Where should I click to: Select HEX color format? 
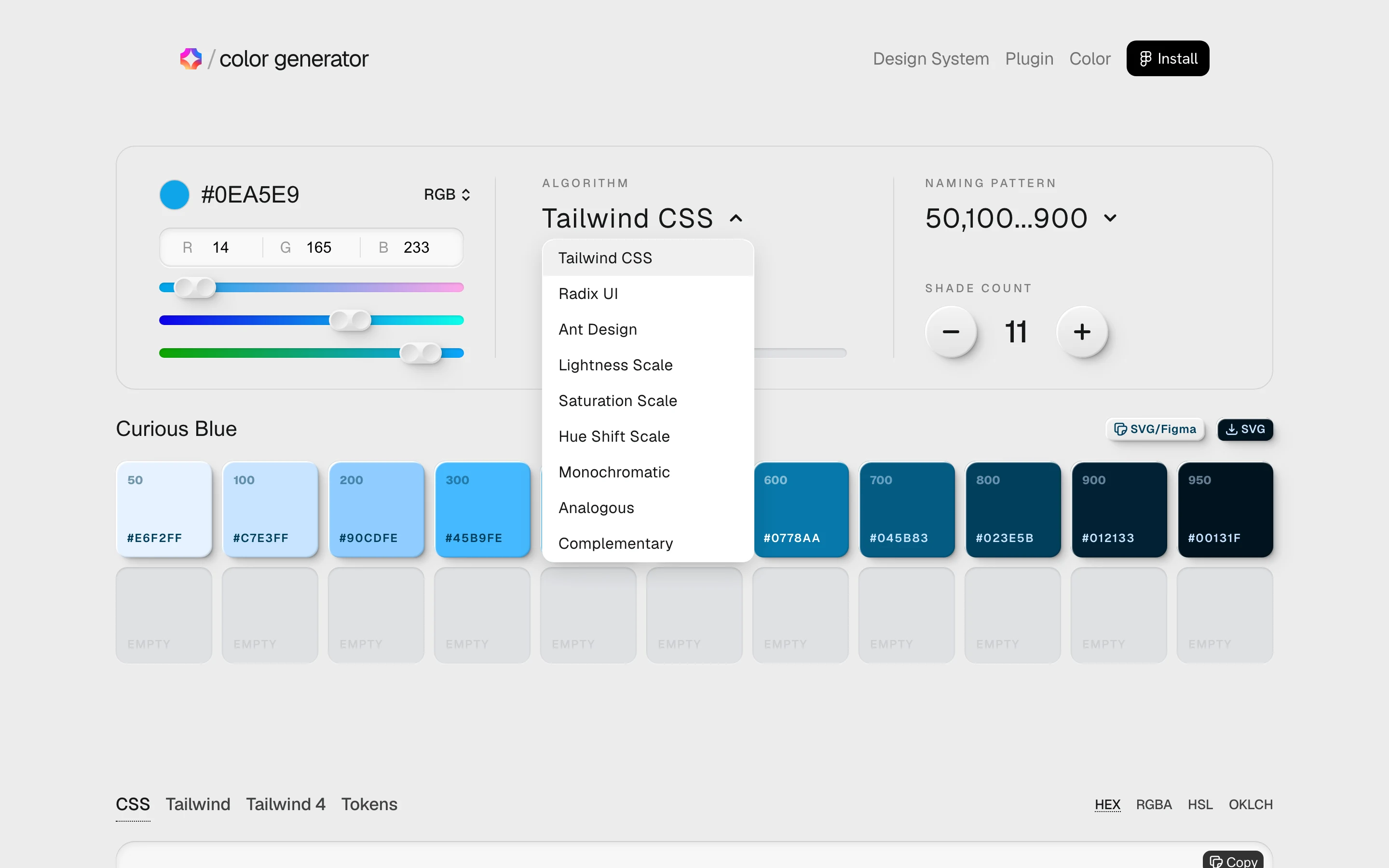[x=1107, y=805]
